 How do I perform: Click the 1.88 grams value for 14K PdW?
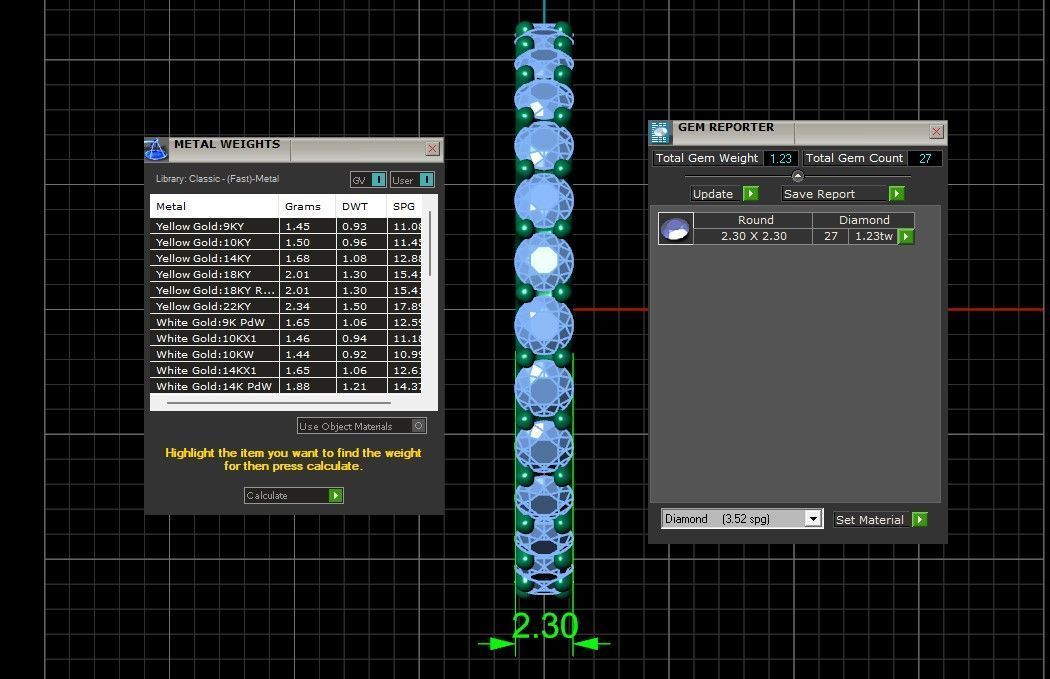pos(297,386)
